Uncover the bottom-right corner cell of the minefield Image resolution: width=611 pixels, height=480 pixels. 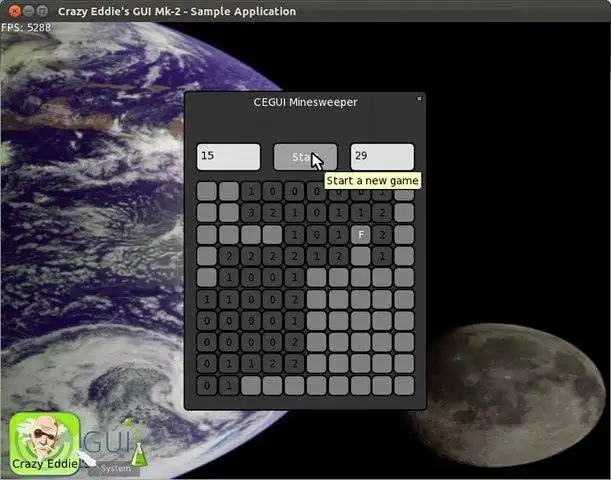pyautogui.click(x=404, y=385)
